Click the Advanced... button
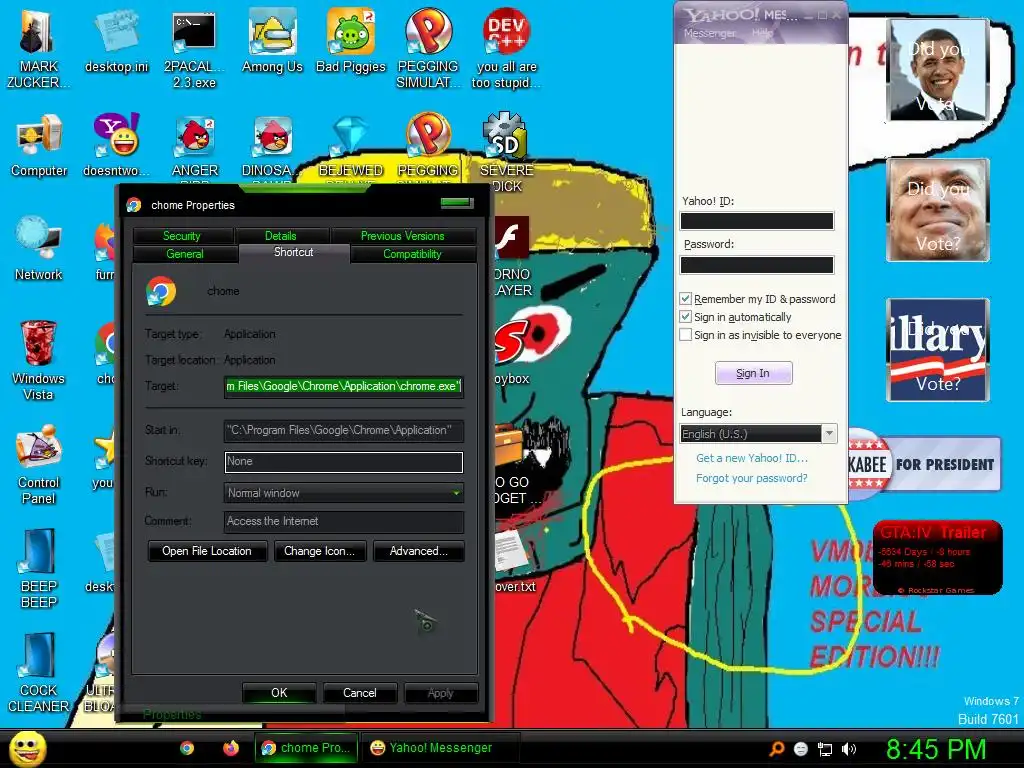This screenshot has height=768, width=1024. tap(419, 551)
